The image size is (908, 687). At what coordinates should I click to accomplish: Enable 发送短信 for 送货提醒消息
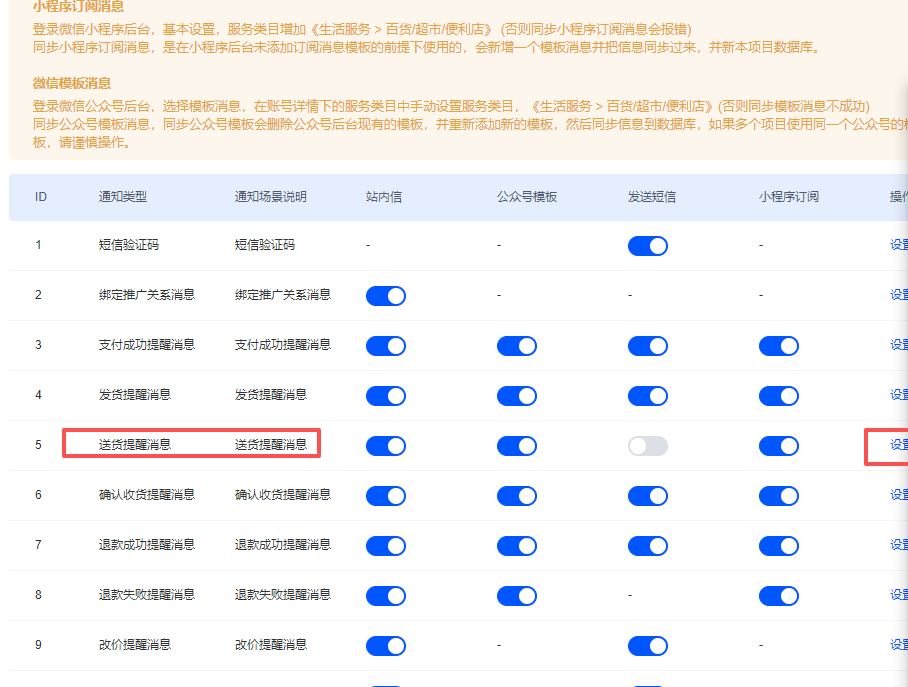tap(647, 446)
